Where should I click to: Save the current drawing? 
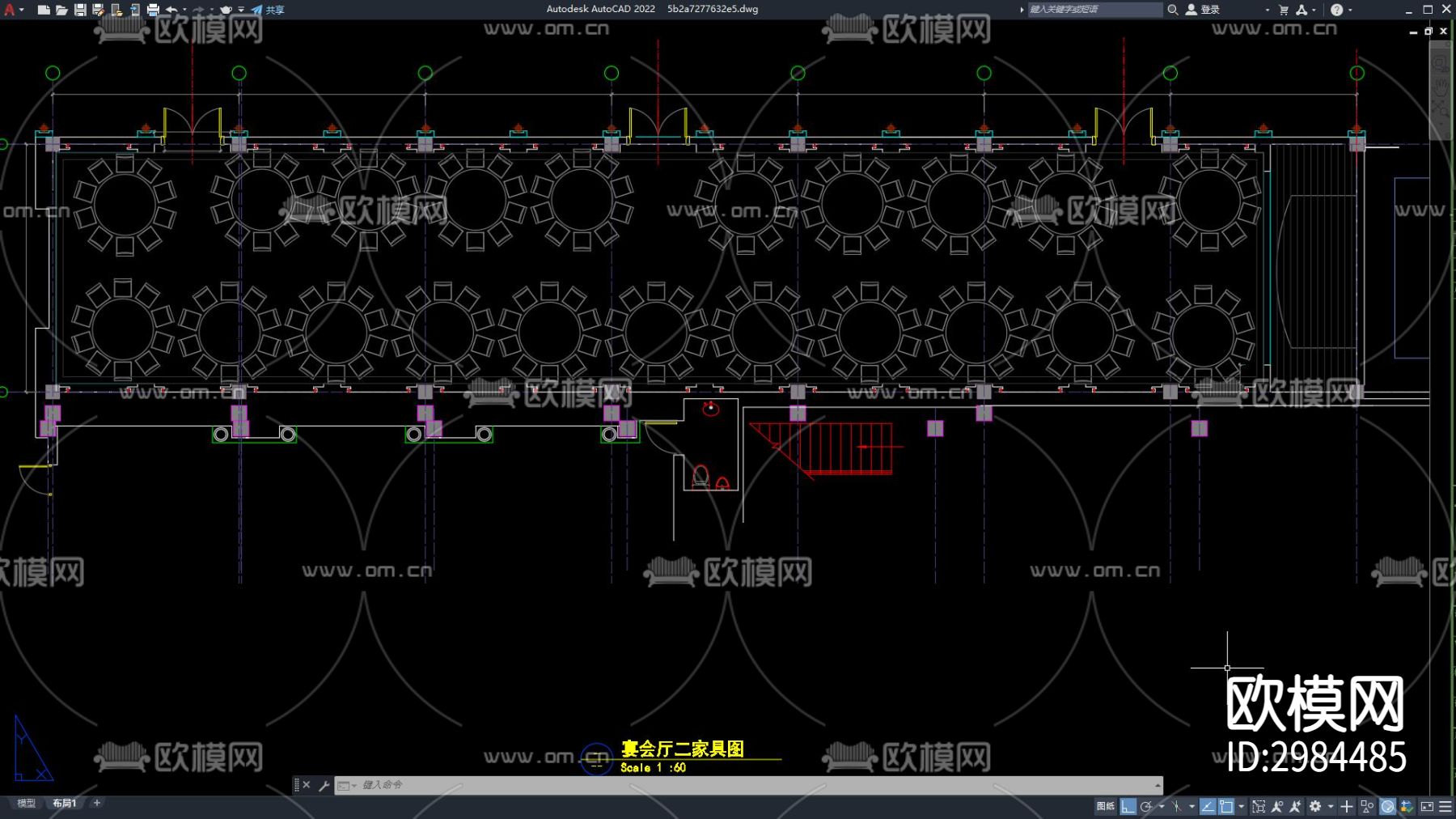click(80, 10)
